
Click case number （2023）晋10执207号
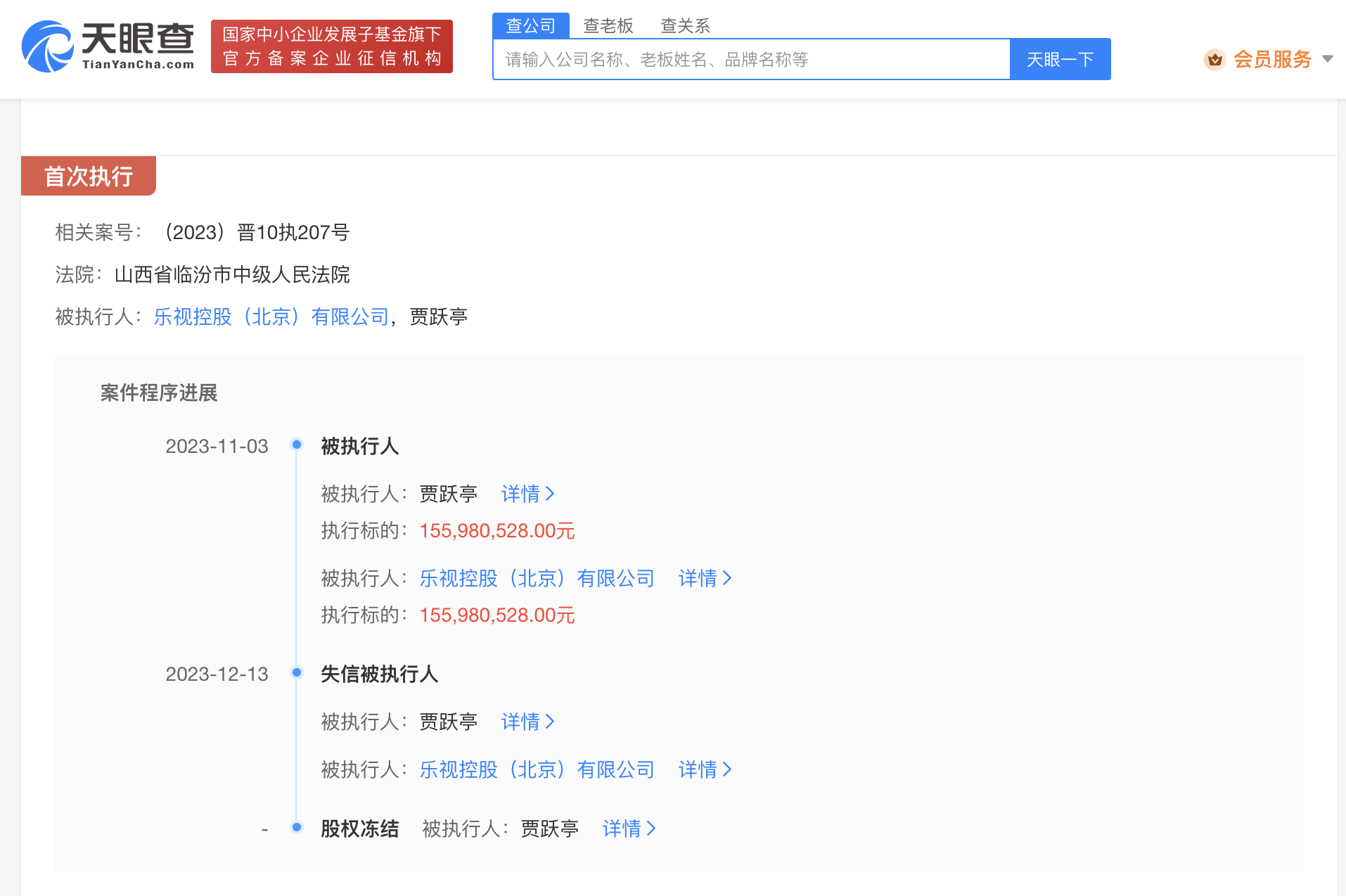click(x=253, y=233)
